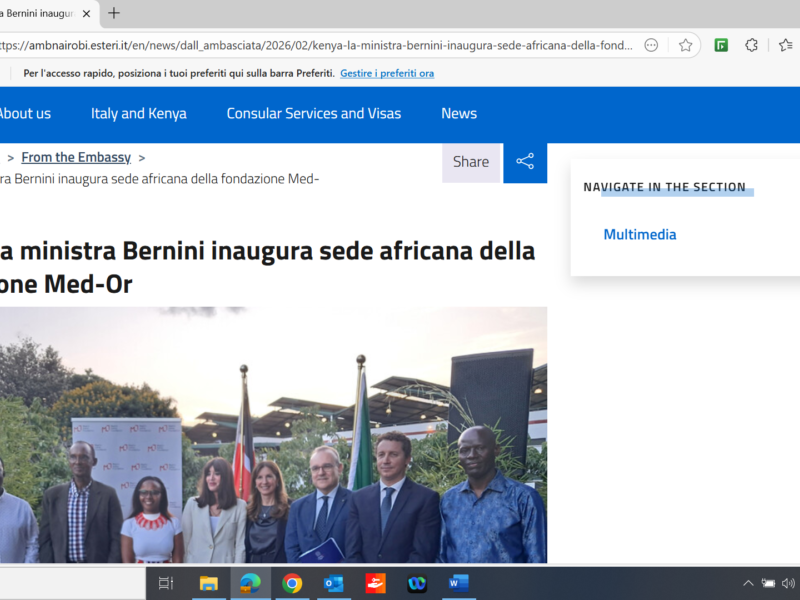The width and height of the screenshot is (800, 600).
Task: Open Outlook from the taskbar
Action: click(333, 584)
